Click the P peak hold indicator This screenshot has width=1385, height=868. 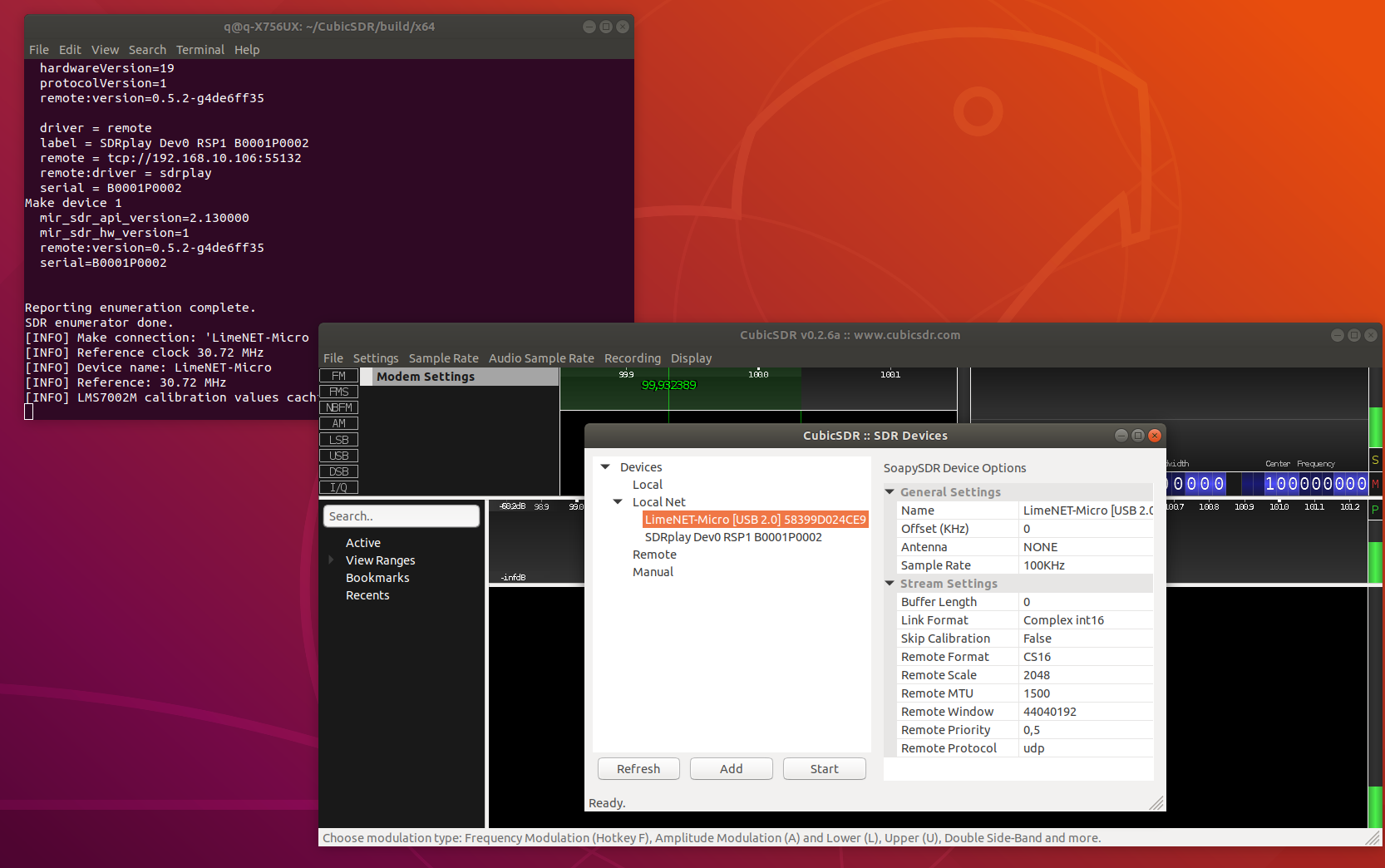click(x=1375, y=509)
